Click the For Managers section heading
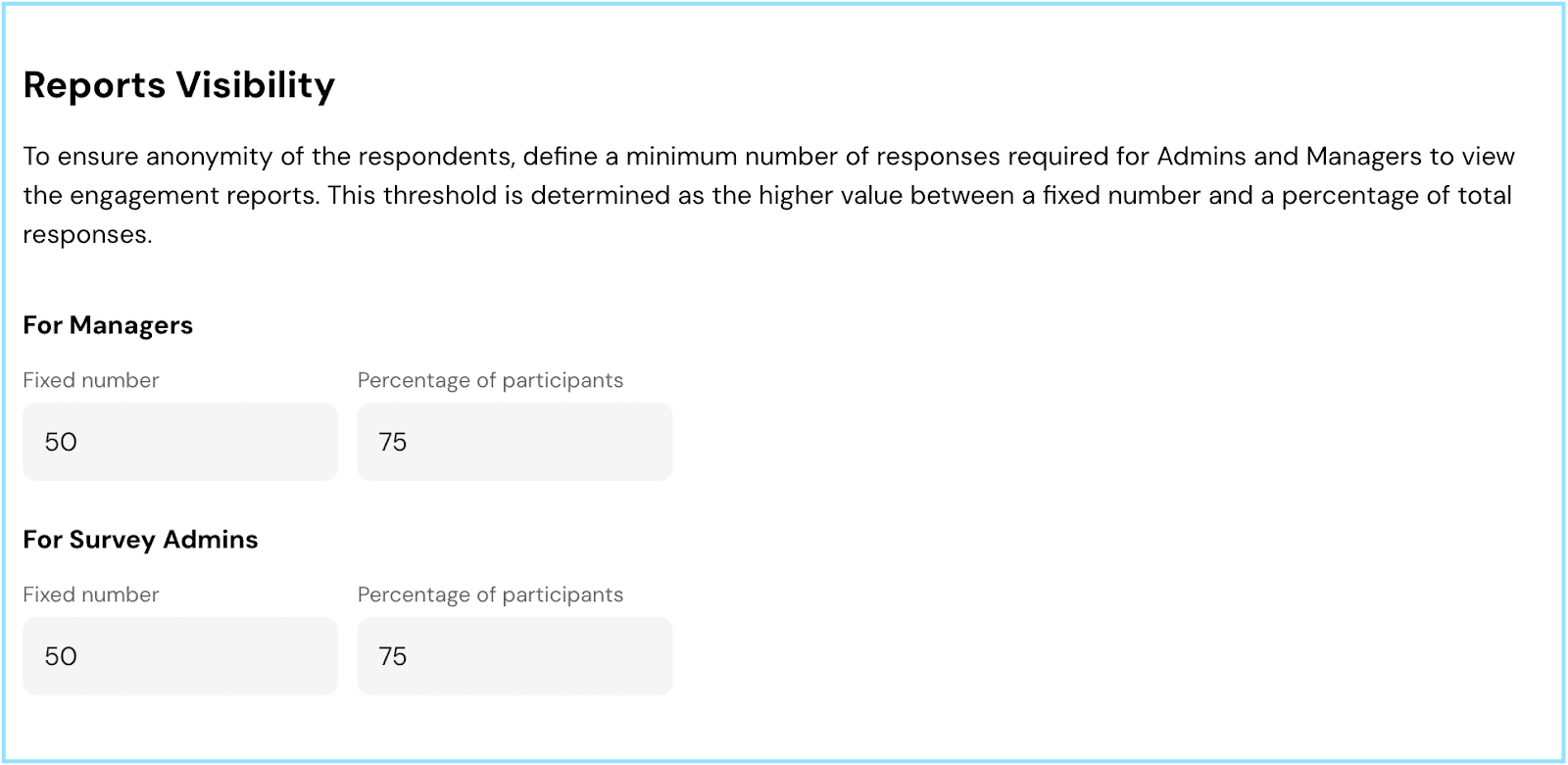This screenshot has height=765, width=1568. tap(108, 325)
